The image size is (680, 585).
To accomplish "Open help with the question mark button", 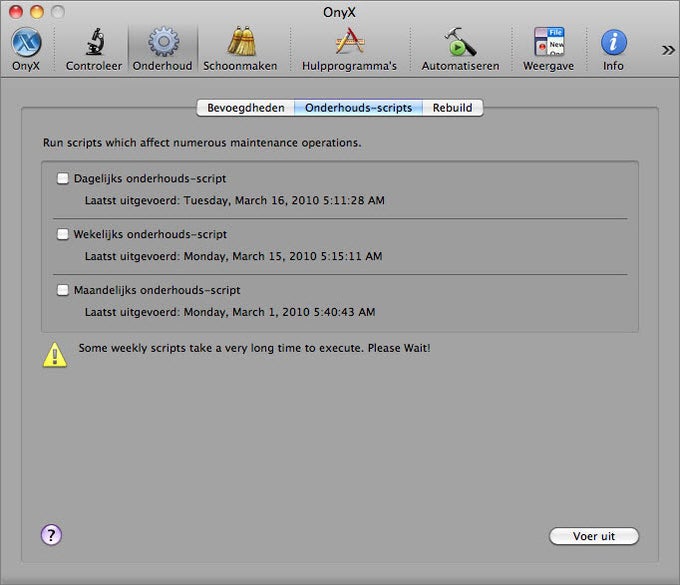I will pyautogui.click(x=51, y=535).
